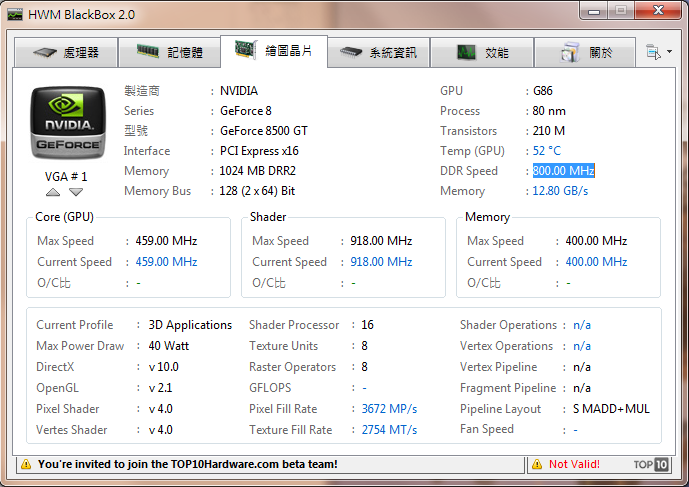Viewport: 689px width, 487px height.
Task: Click the GeForce 8500 GT model text
Action: pos(264,131)
